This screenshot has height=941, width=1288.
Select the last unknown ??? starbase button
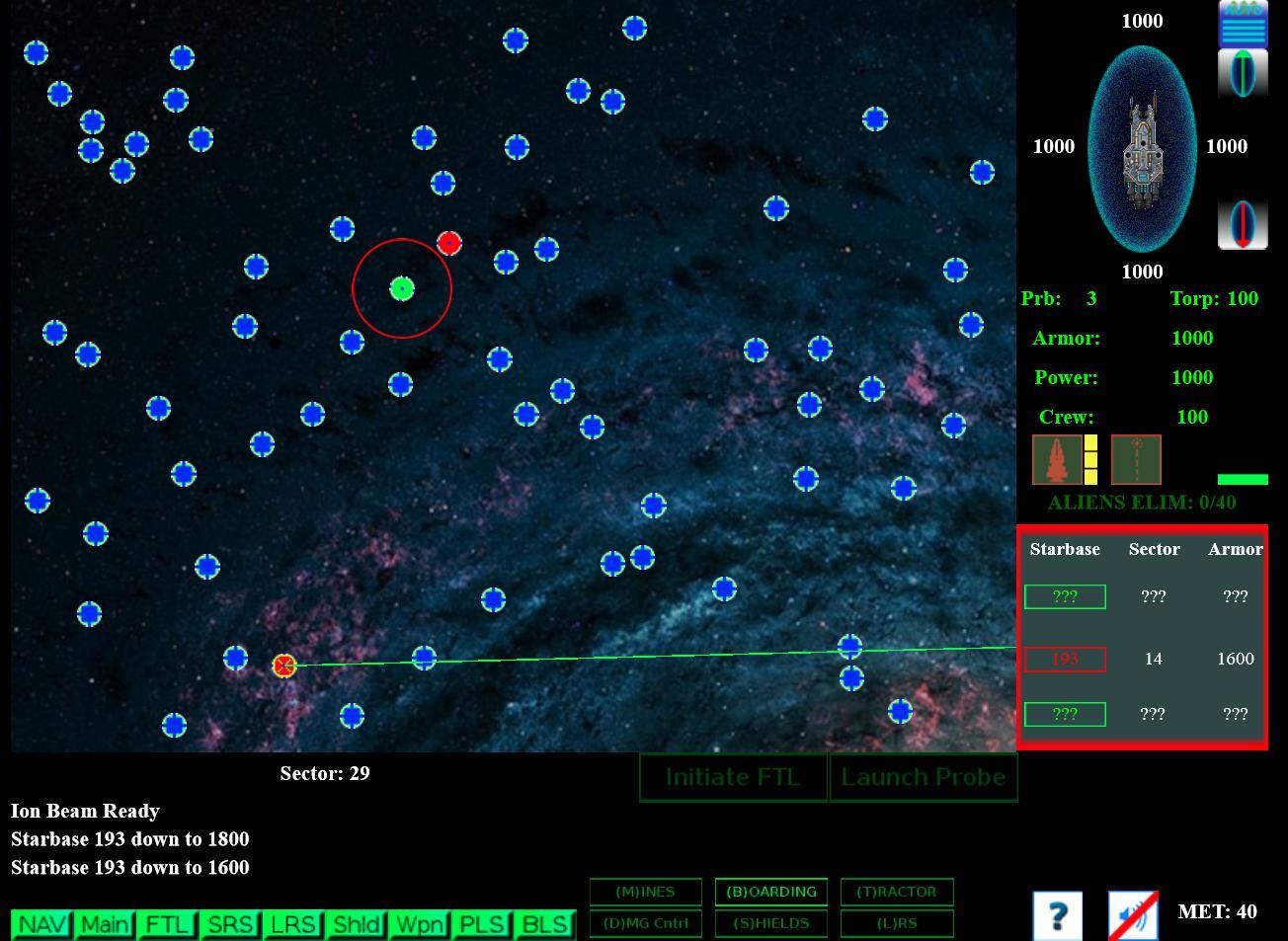[1065, 714]
